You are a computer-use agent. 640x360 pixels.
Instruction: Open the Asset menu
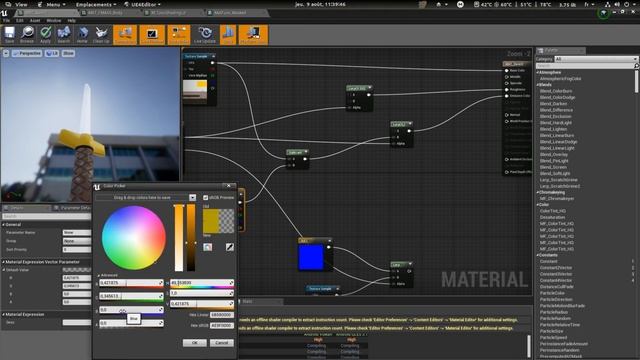tap(35, 20)
